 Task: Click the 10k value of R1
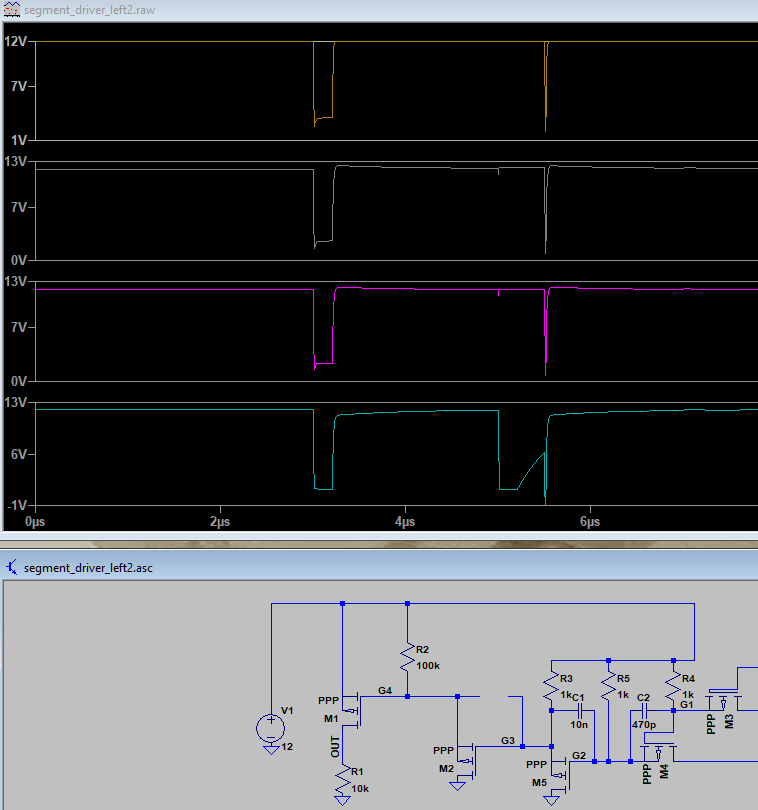click(x=360, y=789)
